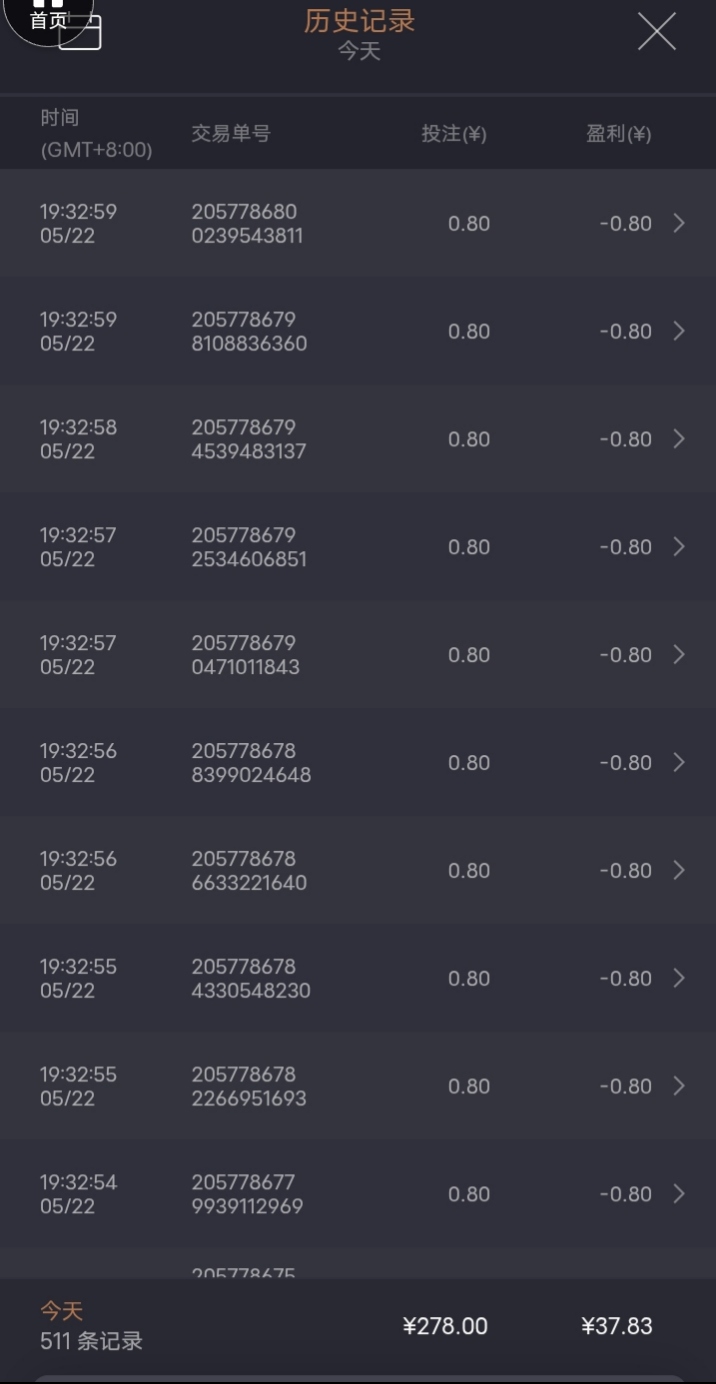This screenshot has height=1384, width=716.
Task: Select the 今天 date filter under title
Action: pyautogui.click(x=359, y=51)
